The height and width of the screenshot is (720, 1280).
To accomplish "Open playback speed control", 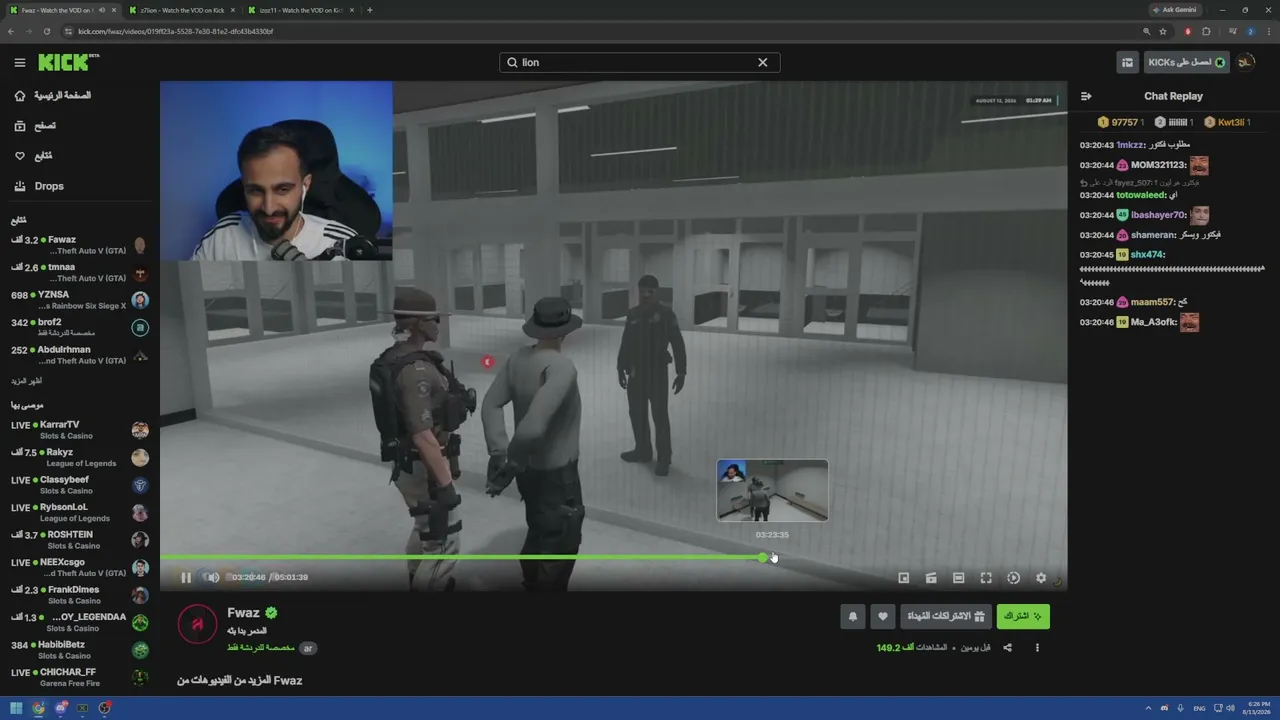I will tap(1013, 578).
